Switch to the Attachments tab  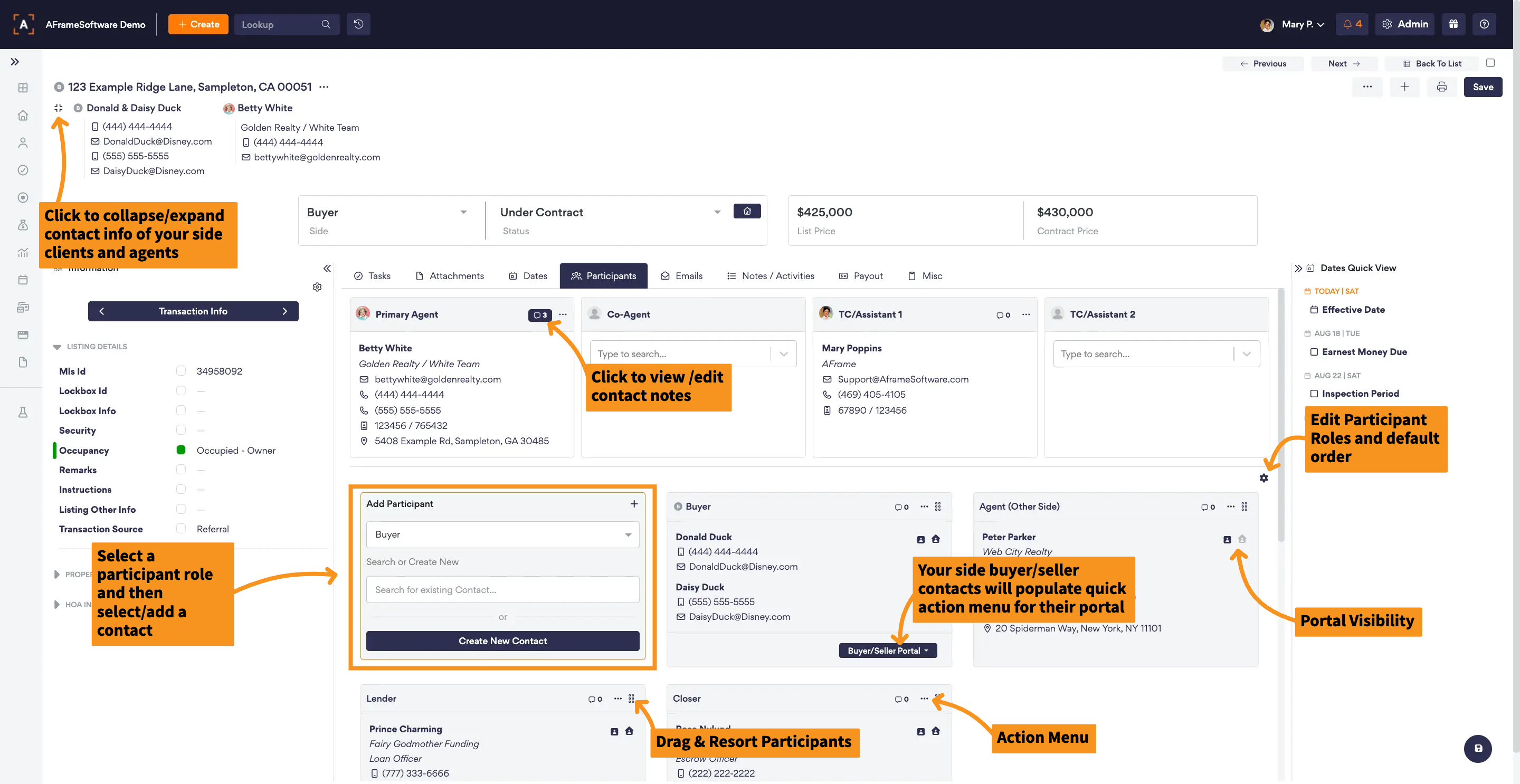450,276
